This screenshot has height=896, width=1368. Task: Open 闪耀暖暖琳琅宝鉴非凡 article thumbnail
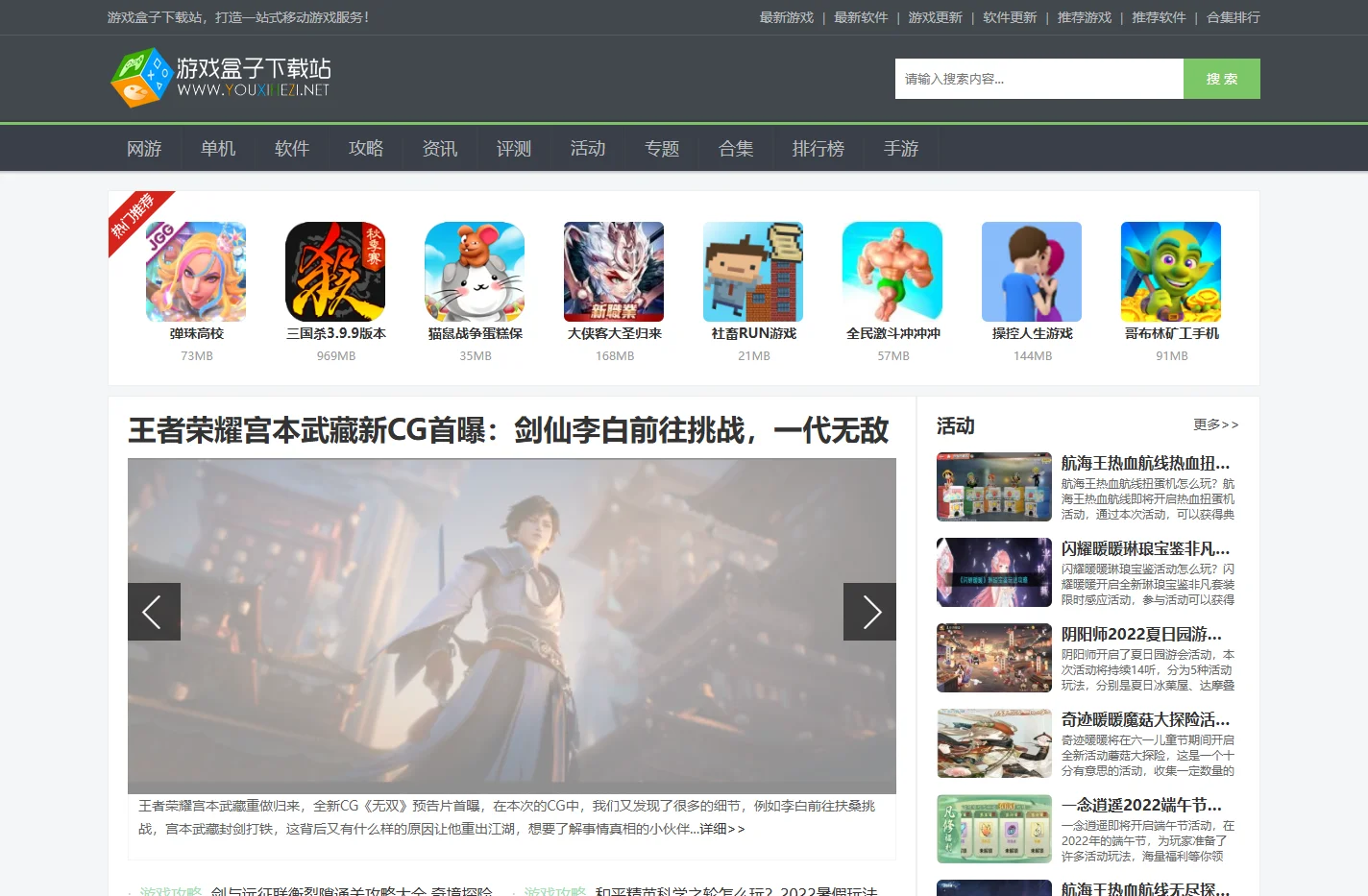994,572
